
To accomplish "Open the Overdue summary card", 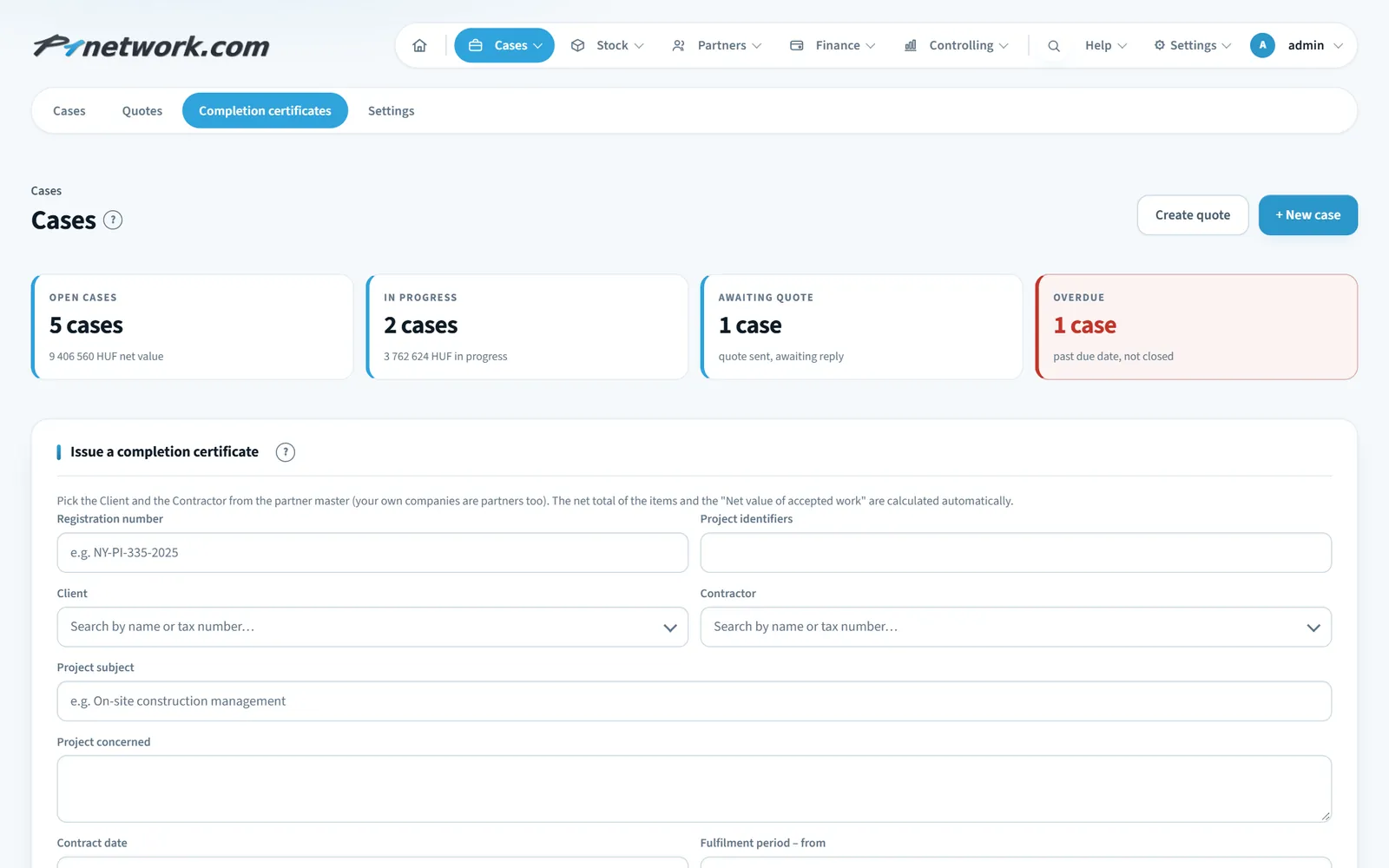I will pyautogui.click(x=1196, y=327).
